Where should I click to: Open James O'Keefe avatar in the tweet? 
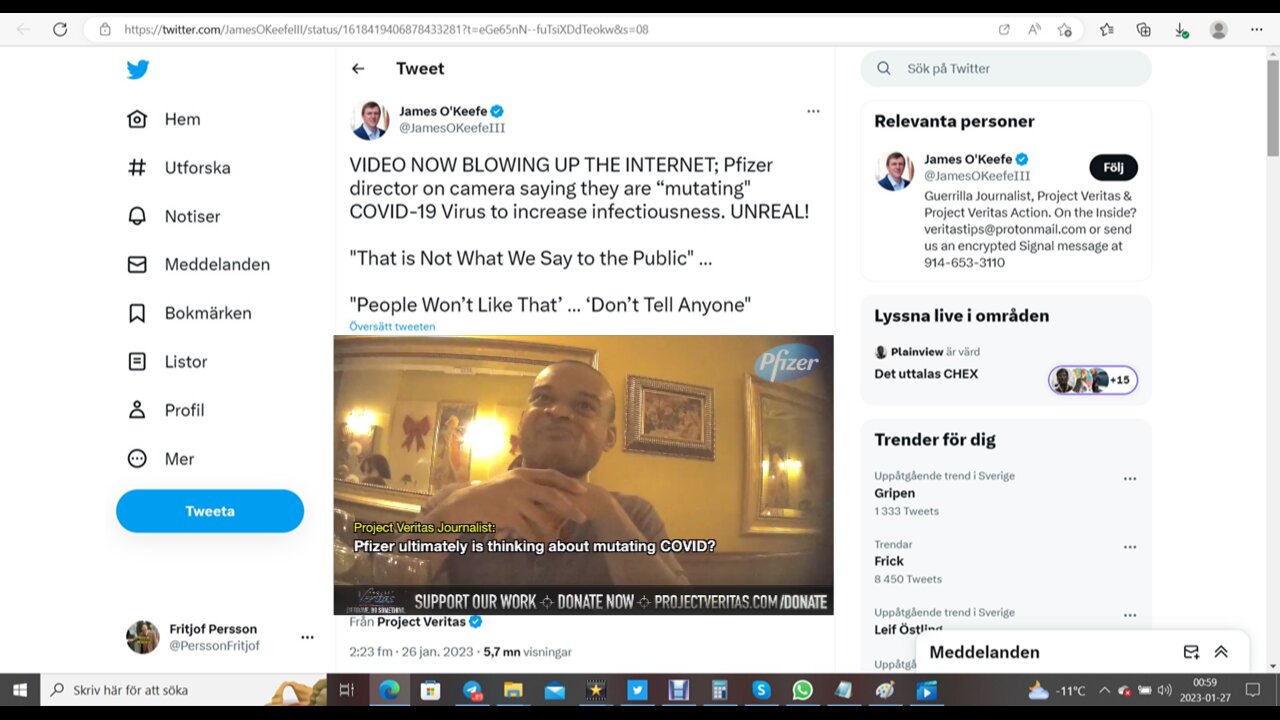pyautogui.click(x=370, y=120)
